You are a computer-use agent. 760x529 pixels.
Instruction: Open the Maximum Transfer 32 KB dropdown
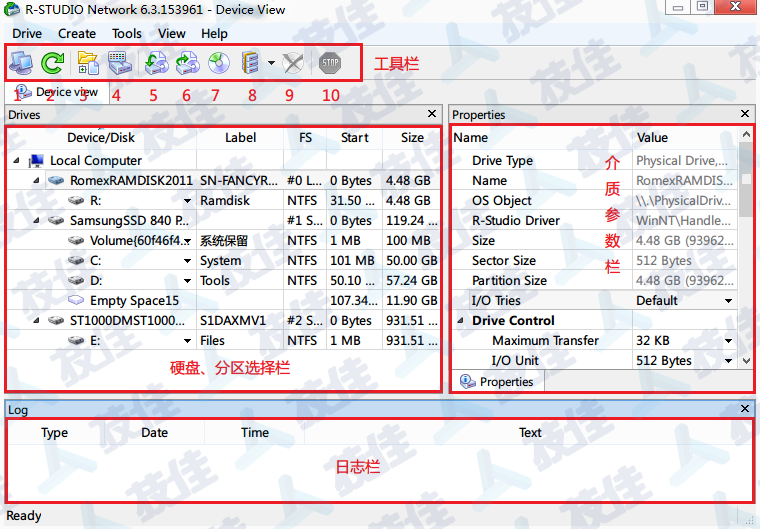click(728, 341)
